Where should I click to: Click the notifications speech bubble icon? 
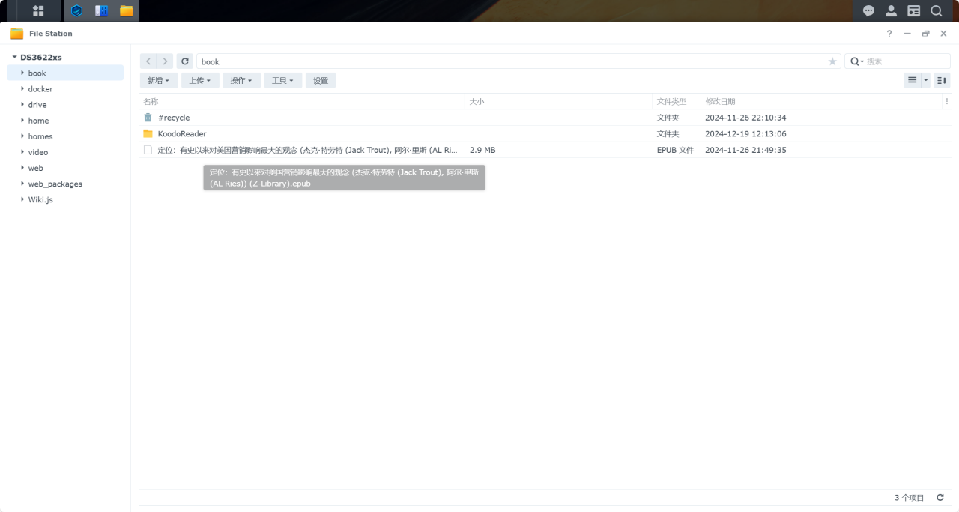point(869,11)
